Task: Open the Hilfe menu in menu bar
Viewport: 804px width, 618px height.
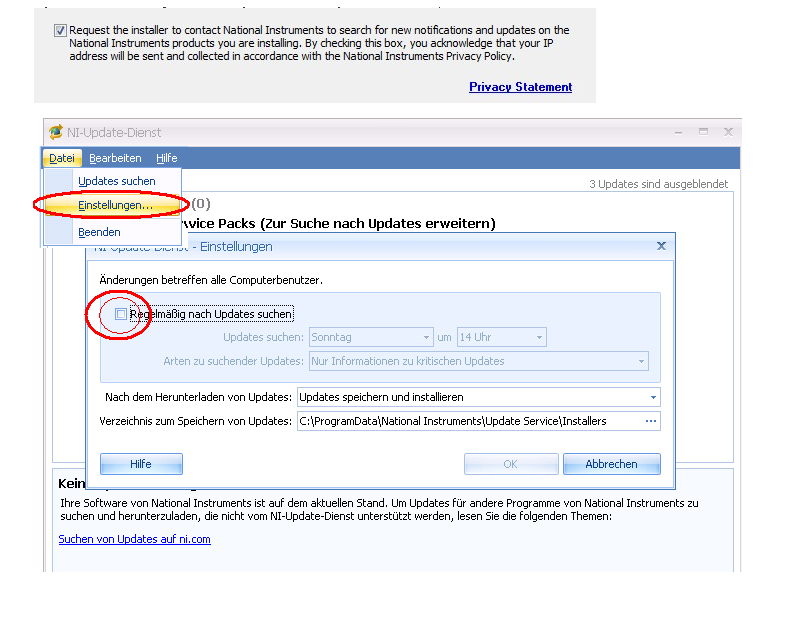Action: tap(167, 158)
